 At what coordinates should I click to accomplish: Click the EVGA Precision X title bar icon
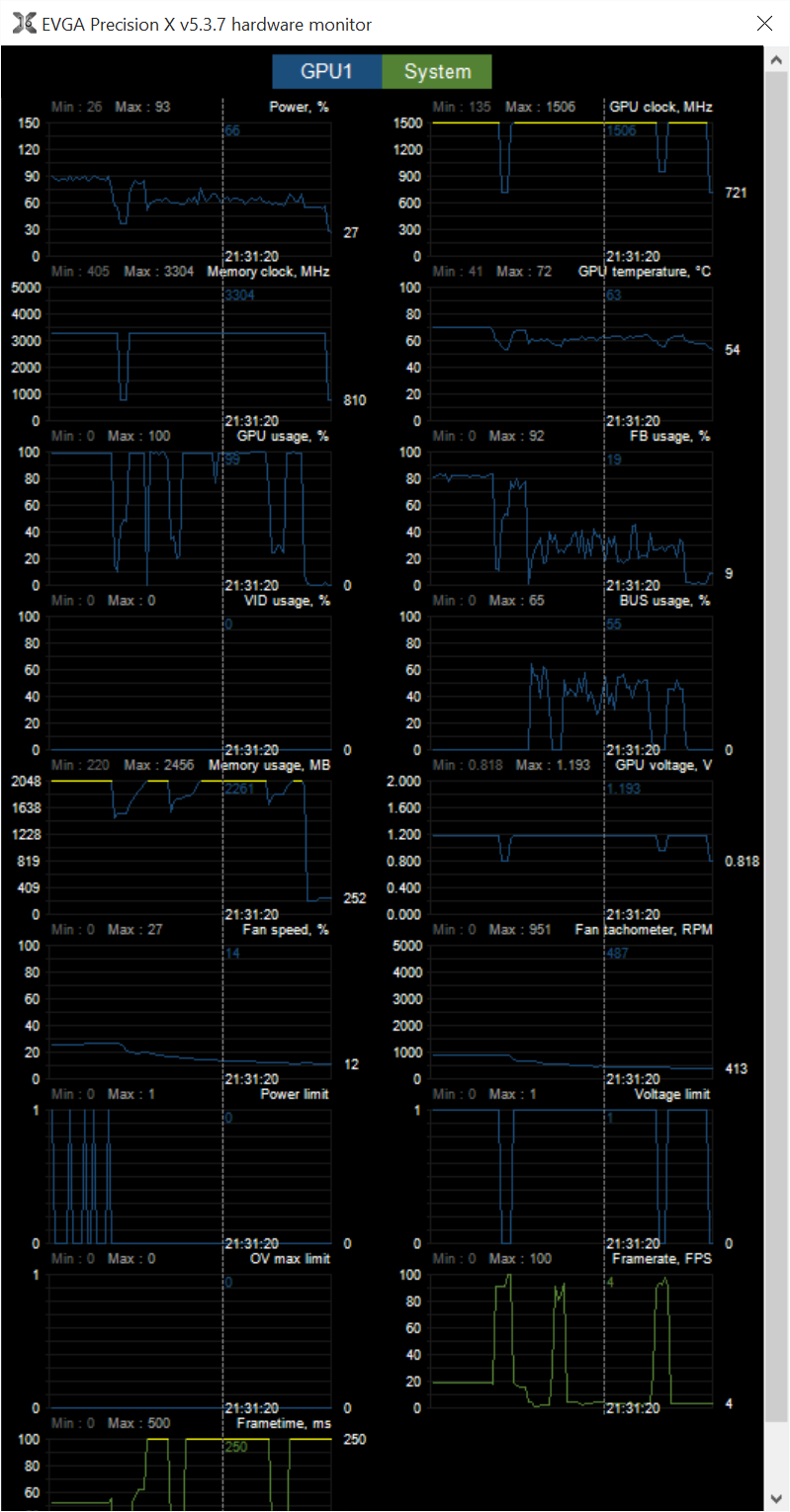click(x=24, y=24)
